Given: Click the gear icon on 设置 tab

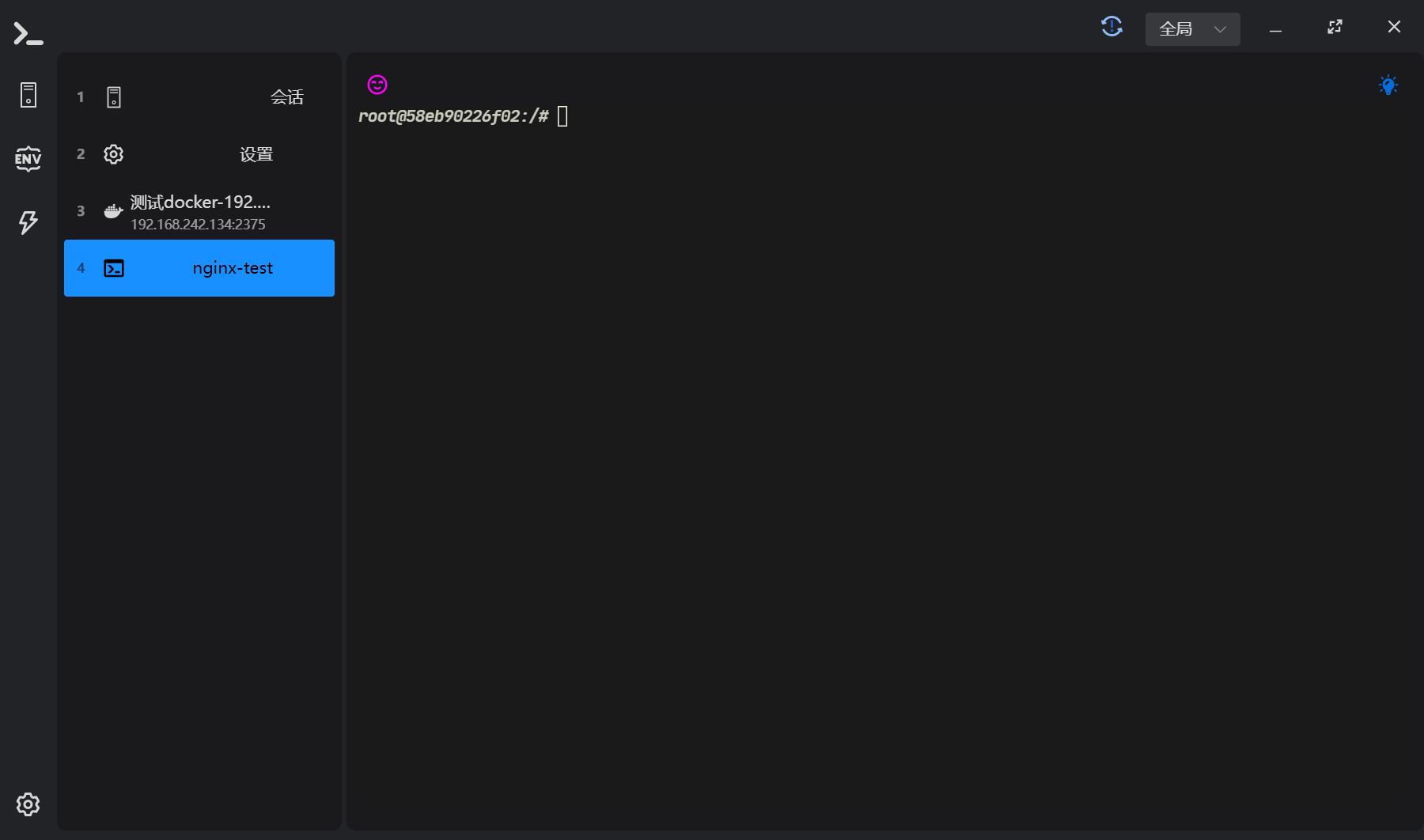Looking at the screenshot, I should coord(114,154).
